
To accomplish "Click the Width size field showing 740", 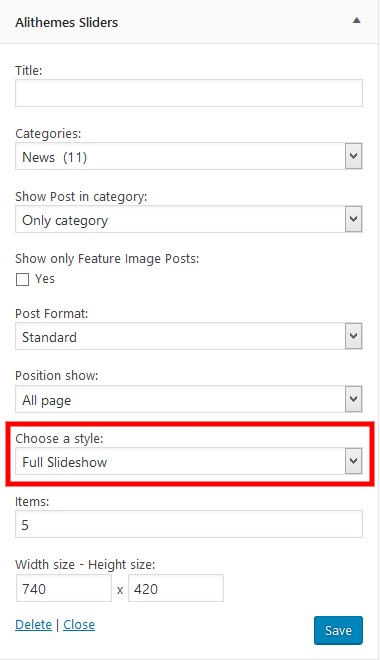I will (x=64, y=588).
